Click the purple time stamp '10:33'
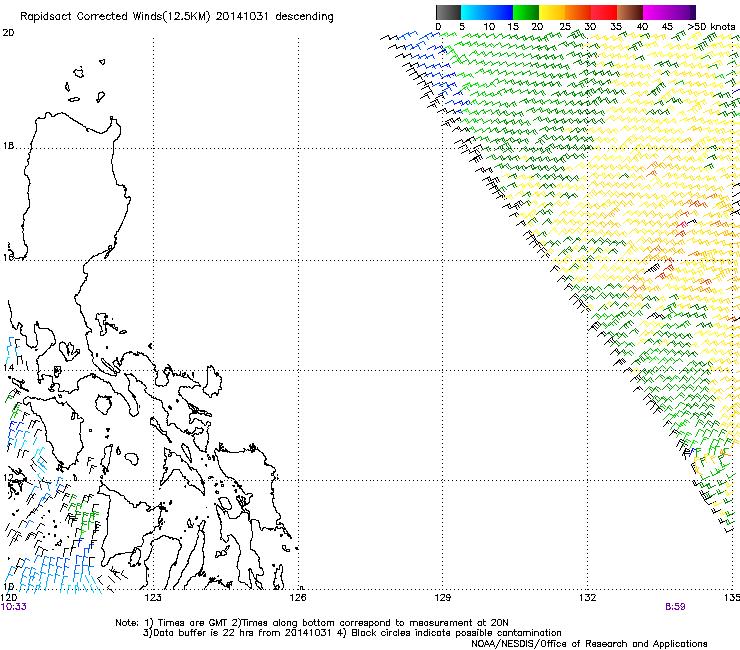The height and width of the screenshot is (650, 740). (14, 607)
